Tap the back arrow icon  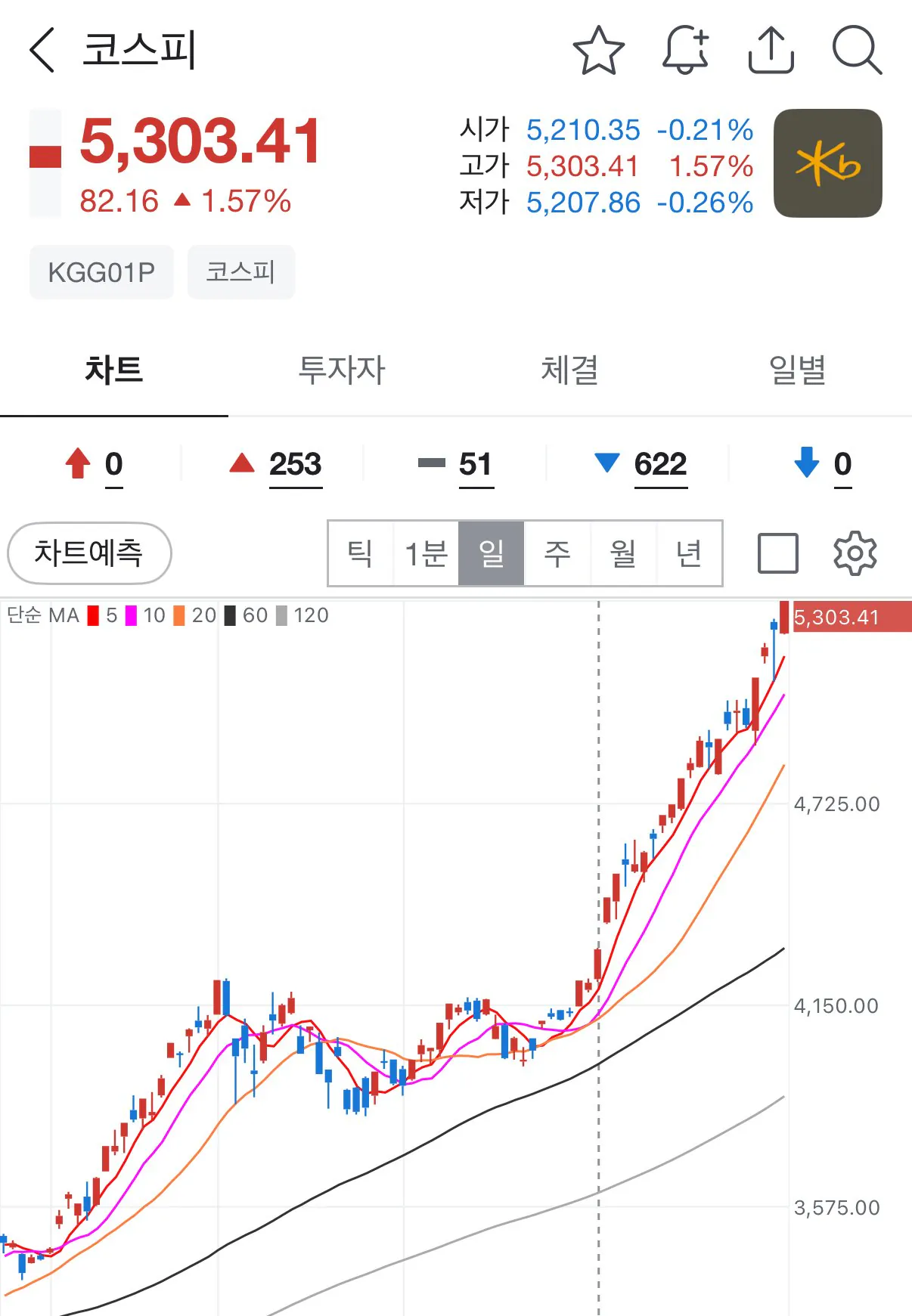coord(42,50)
